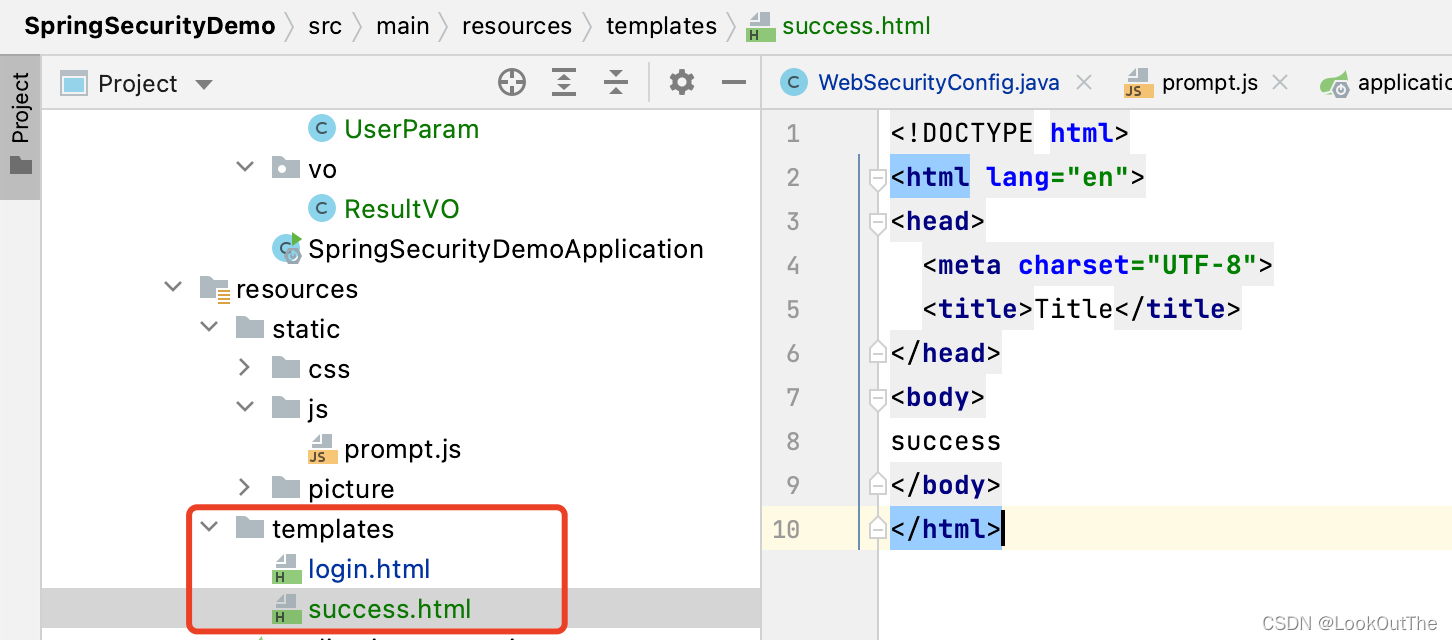Switch to the application properties tab
Viewport: 1452px width, 640px height.
(1386, 83)
